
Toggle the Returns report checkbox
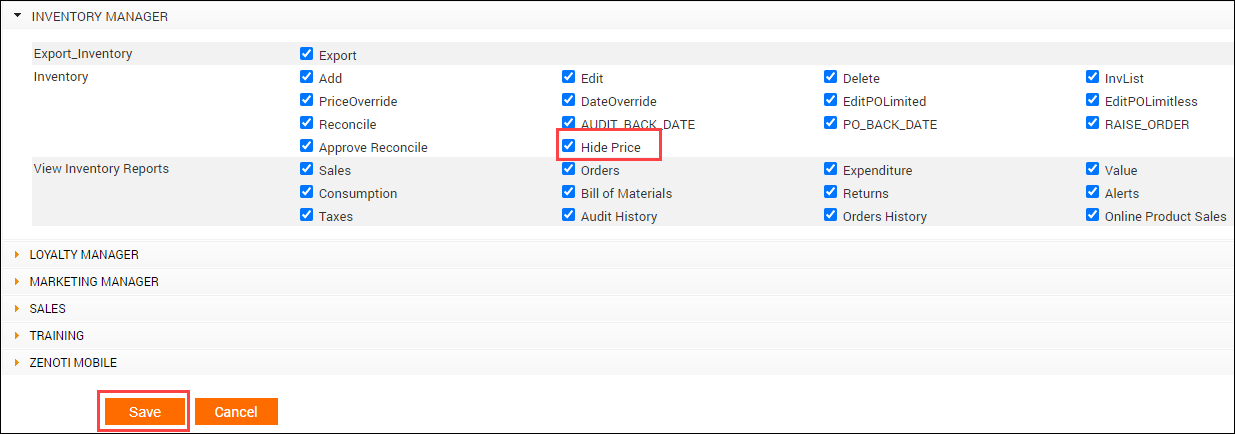[831, 192]
